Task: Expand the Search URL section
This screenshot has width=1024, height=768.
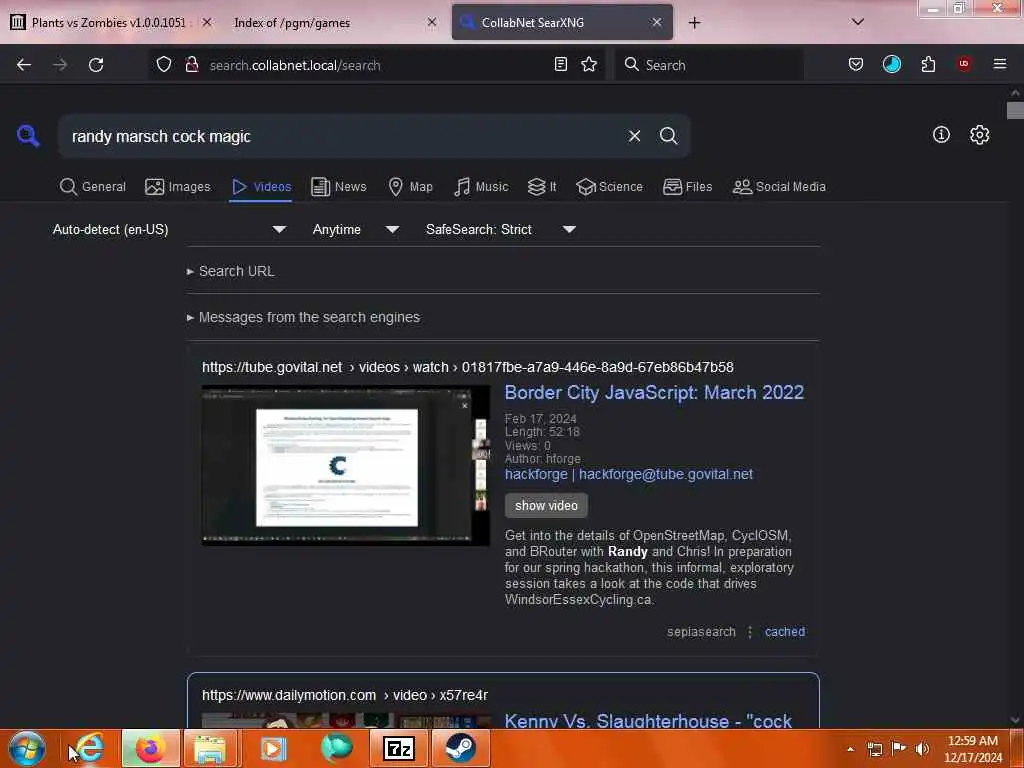Action: (231, 271)
